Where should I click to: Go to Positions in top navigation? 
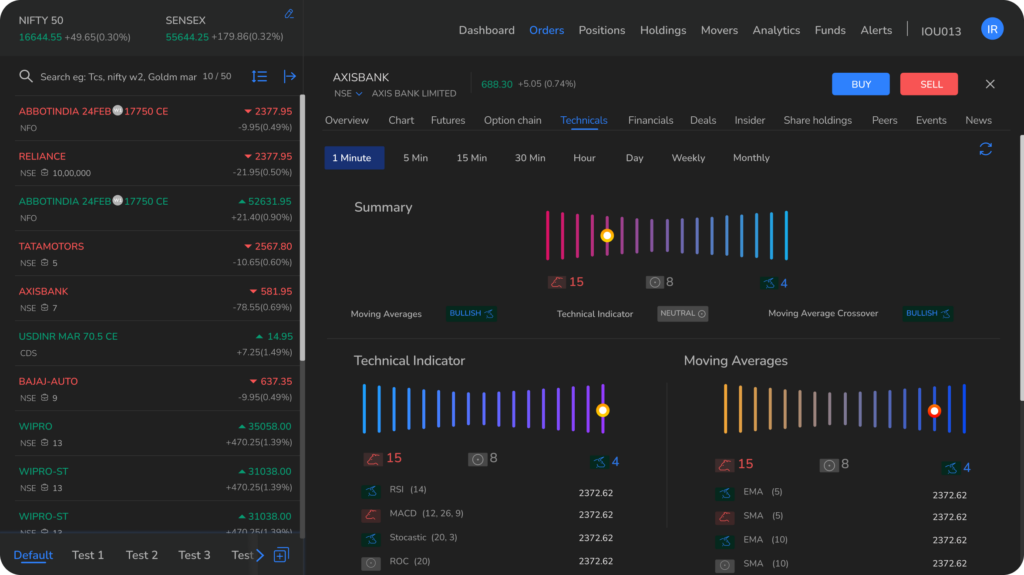coord(602,30)
